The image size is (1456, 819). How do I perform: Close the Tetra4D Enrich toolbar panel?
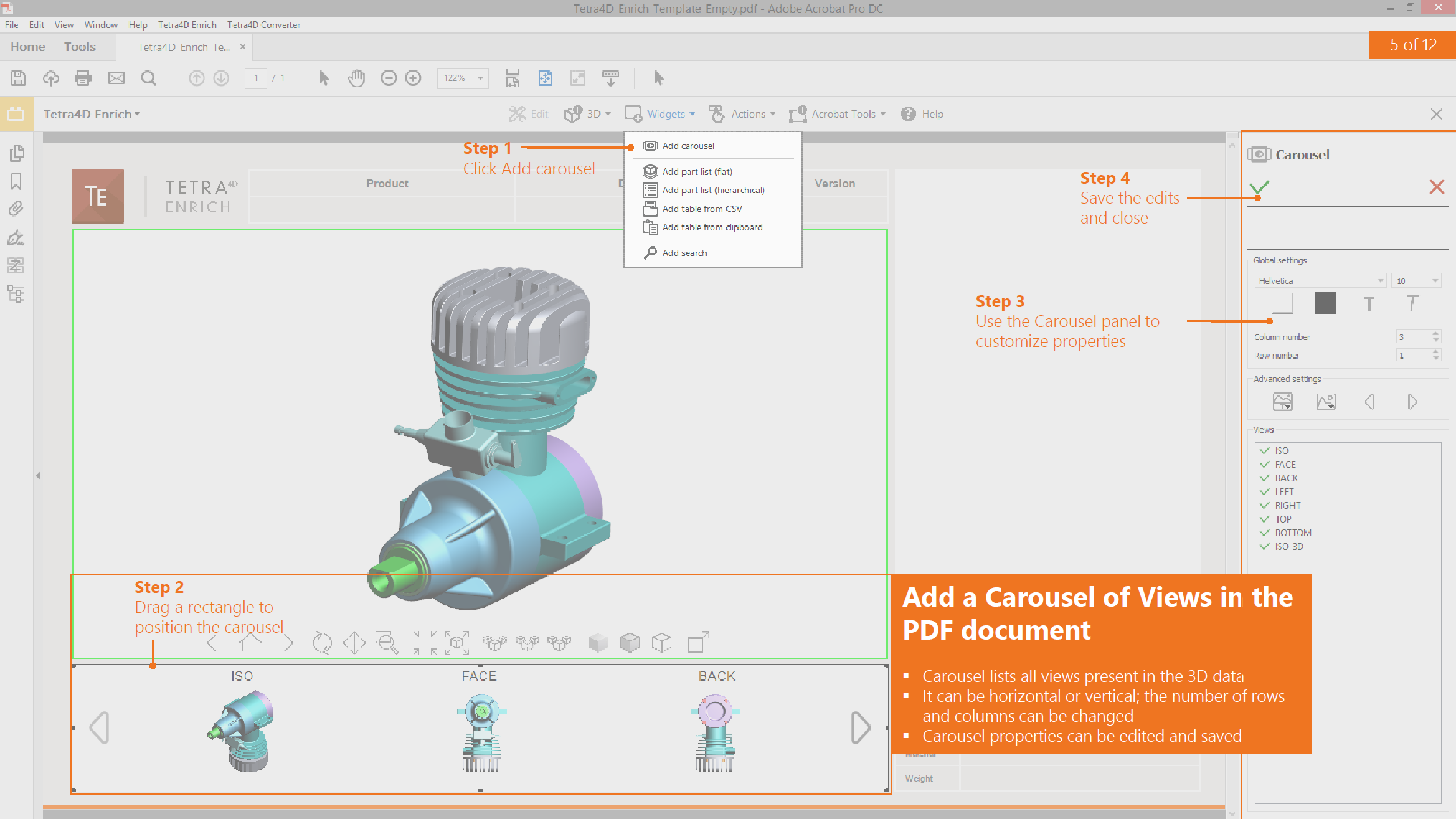1436,114
